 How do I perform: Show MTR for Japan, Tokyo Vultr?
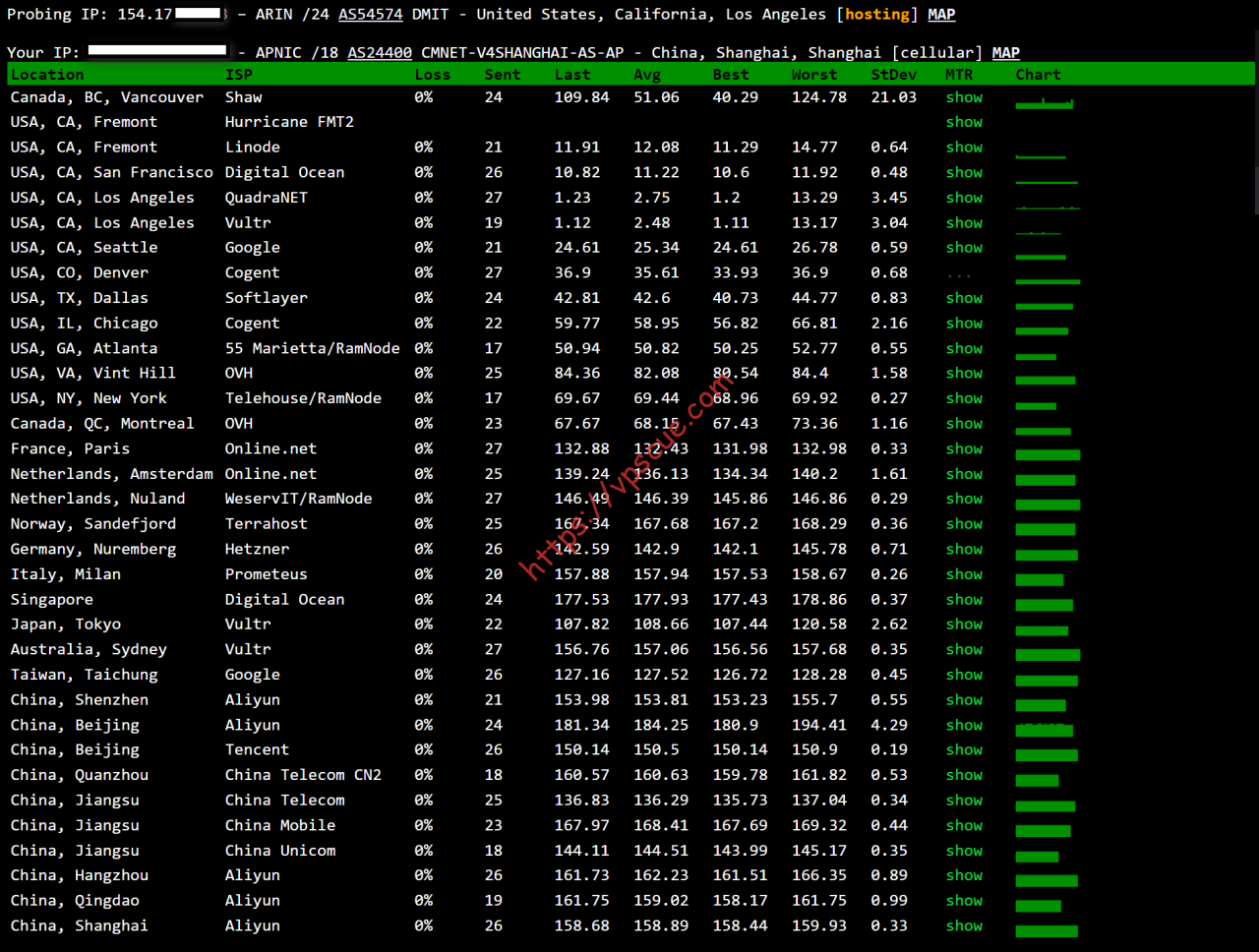pyautogui.click(x=964, y=625)
